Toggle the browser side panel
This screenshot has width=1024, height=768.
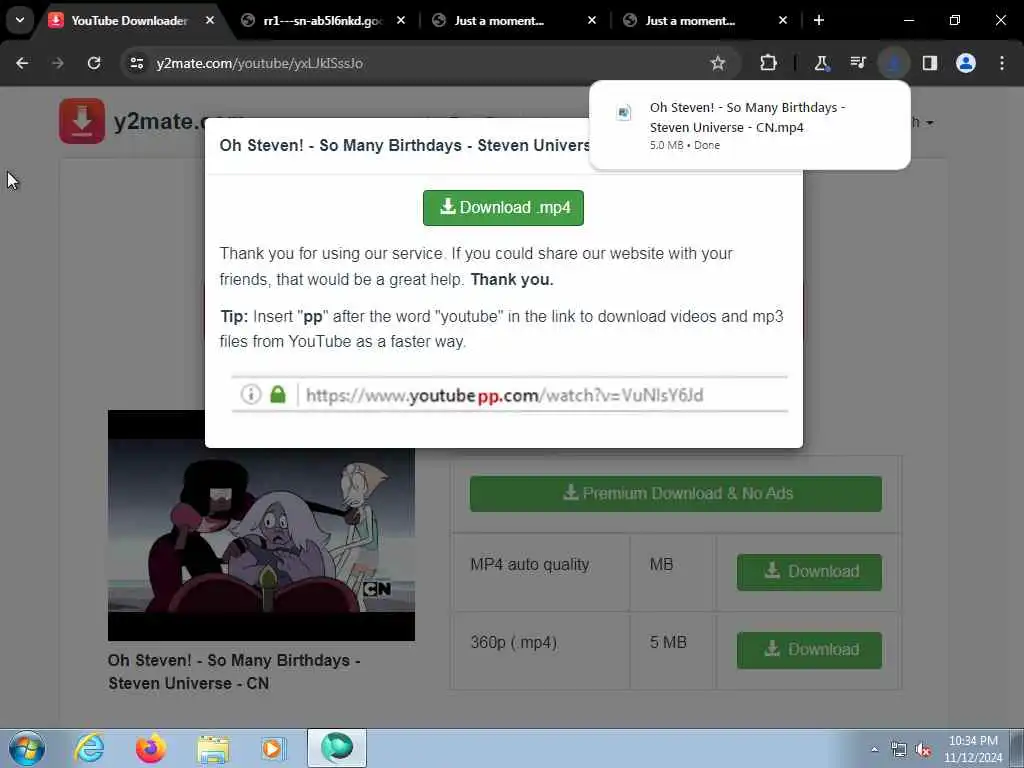click(x=930, y=63)
